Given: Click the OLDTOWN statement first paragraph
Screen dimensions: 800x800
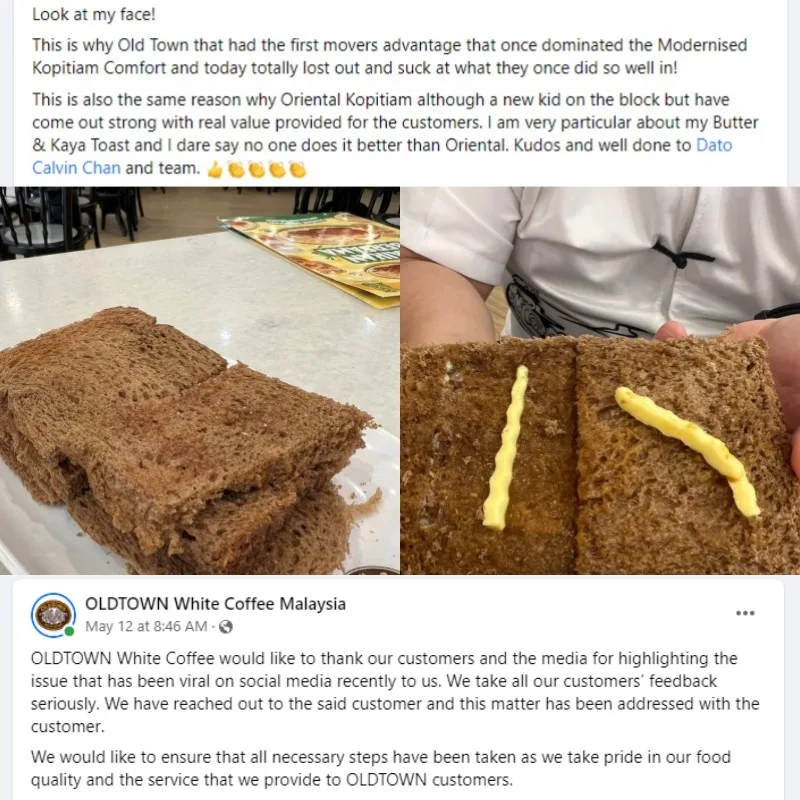Looking at the screenshot, I should tap(395, 692).
